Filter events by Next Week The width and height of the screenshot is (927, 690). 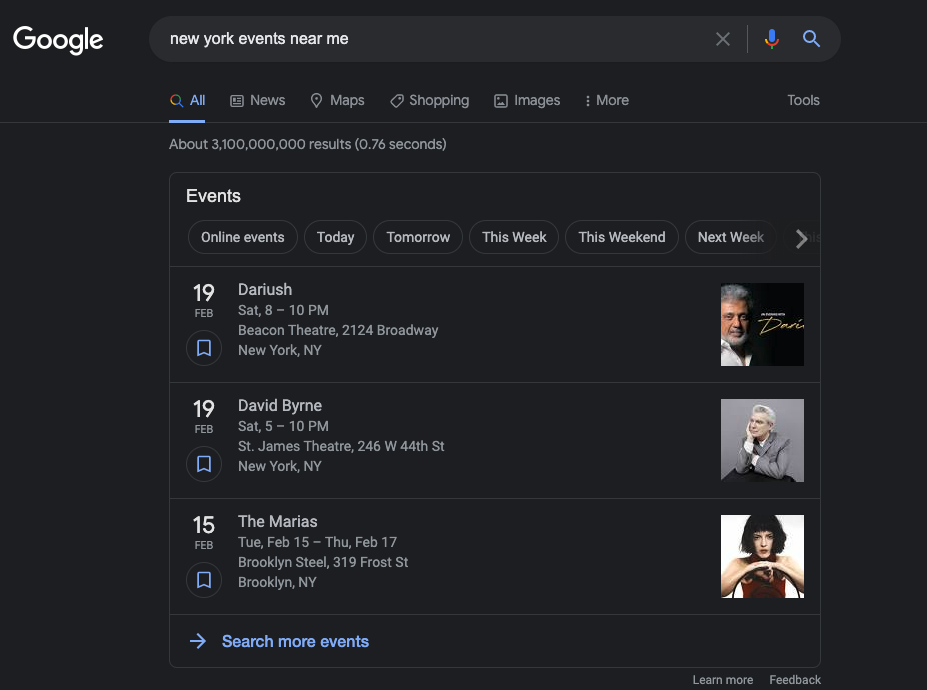click(x=731, y=237)
